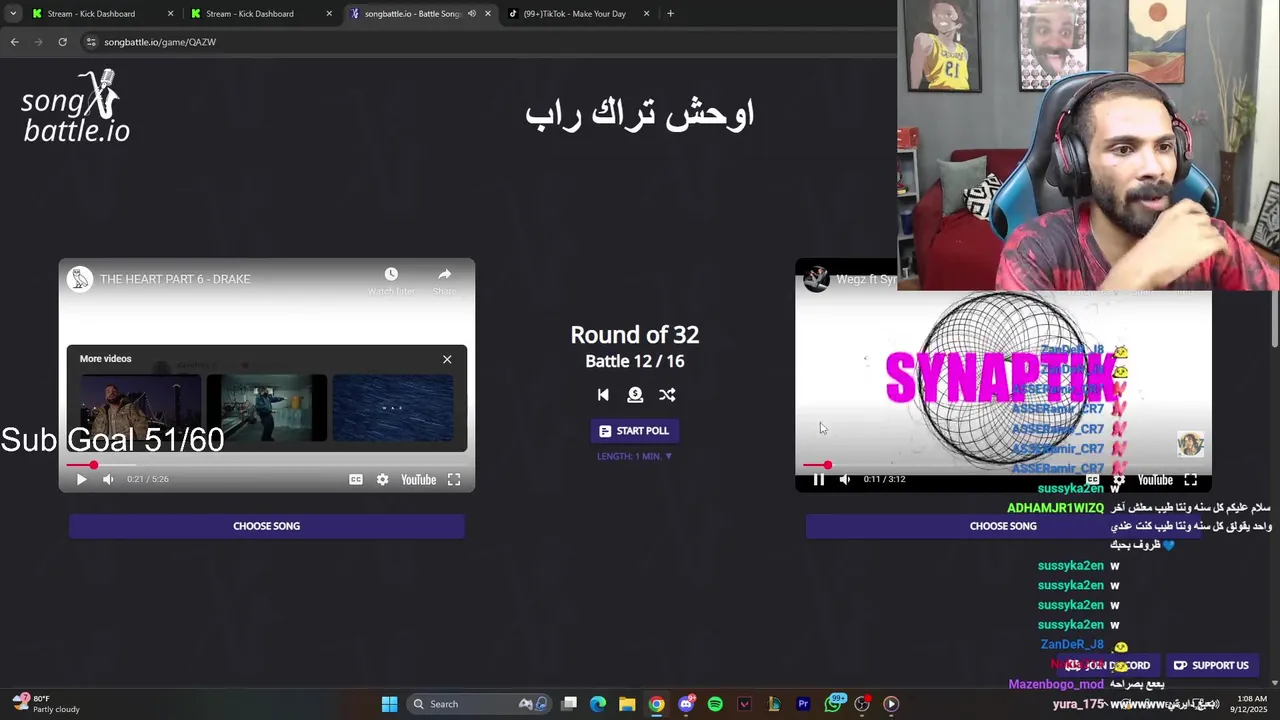The width and height of the screenshot is (1280, 720).
Task: Click the browser forward arrow
Action: (x=39, y=42)
